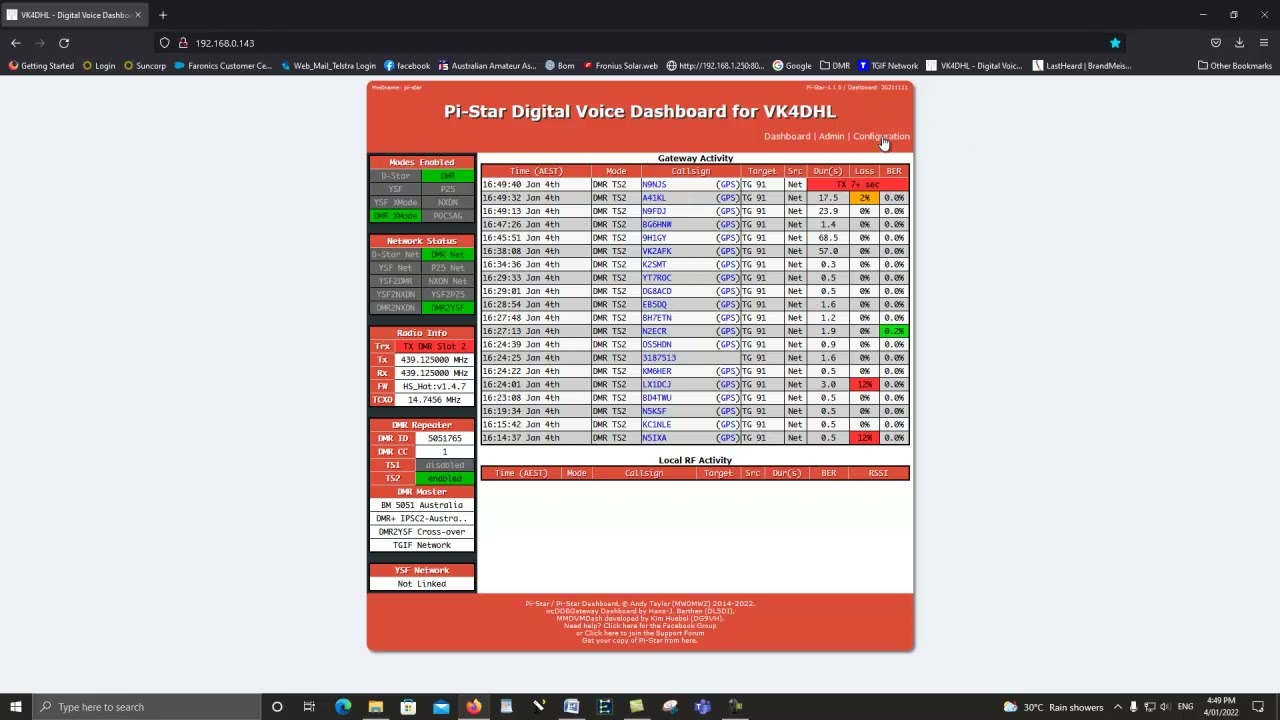
Task: Click the green 0.2% BER cell
Action: (894, 331)
